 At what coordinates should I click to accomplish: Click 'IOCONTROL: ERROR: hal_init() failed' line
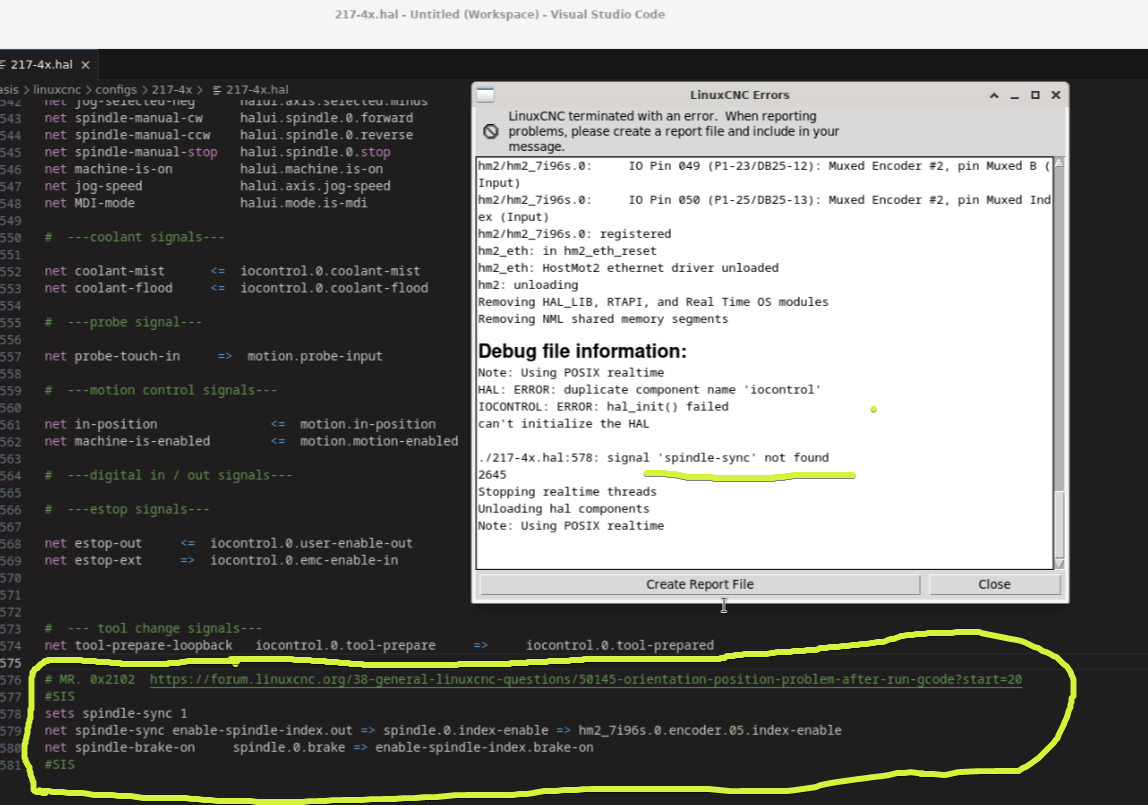[x=603, y=406]
